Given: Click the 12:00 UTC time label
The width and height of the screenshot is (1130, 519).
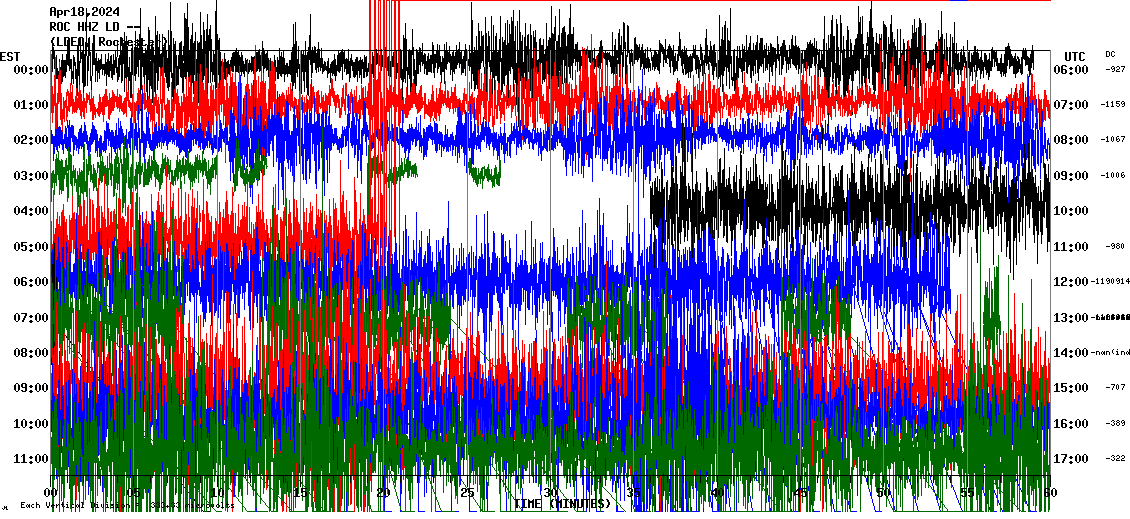Looking at the screenshot, I should [x=1071, y=282].
